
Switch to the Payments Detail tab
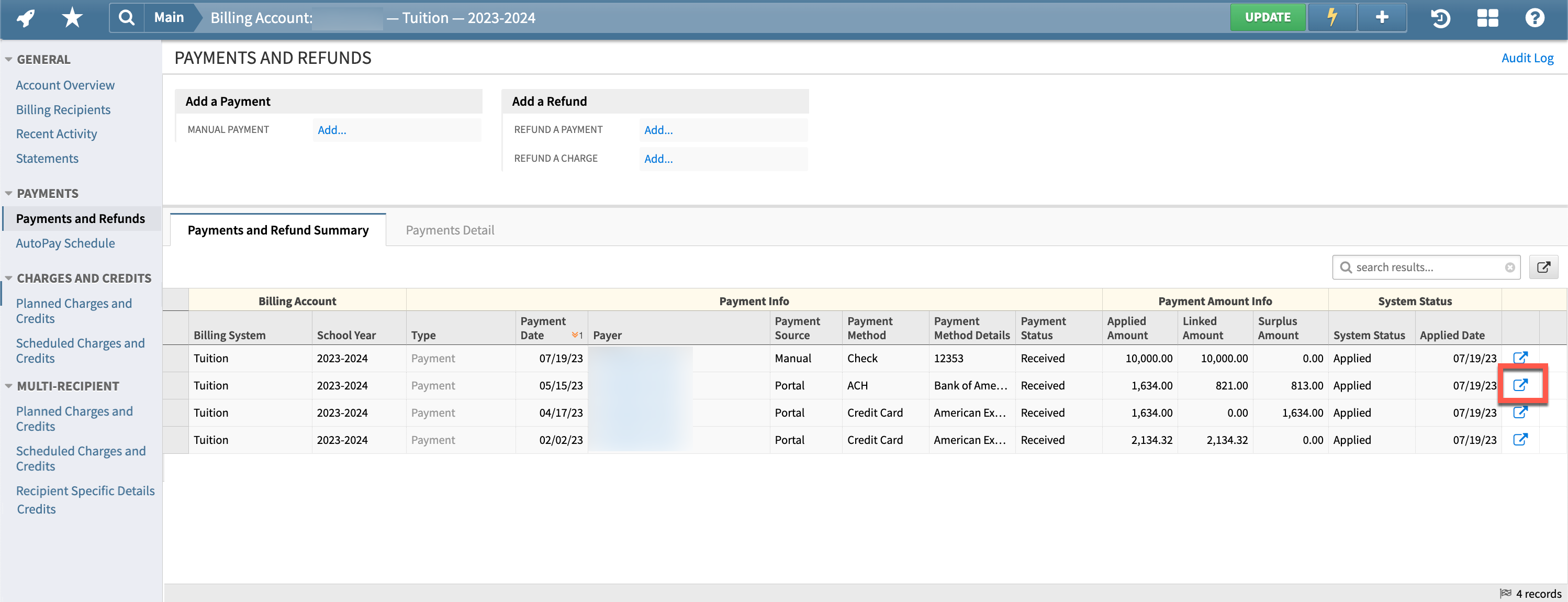point(450,230)
